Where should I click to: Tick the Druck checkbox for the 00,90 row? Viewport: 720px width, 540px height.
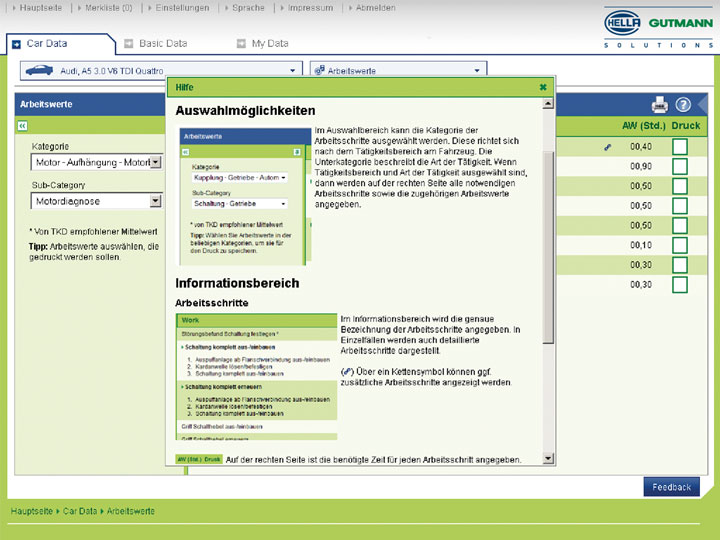click(x=680, y=166)
